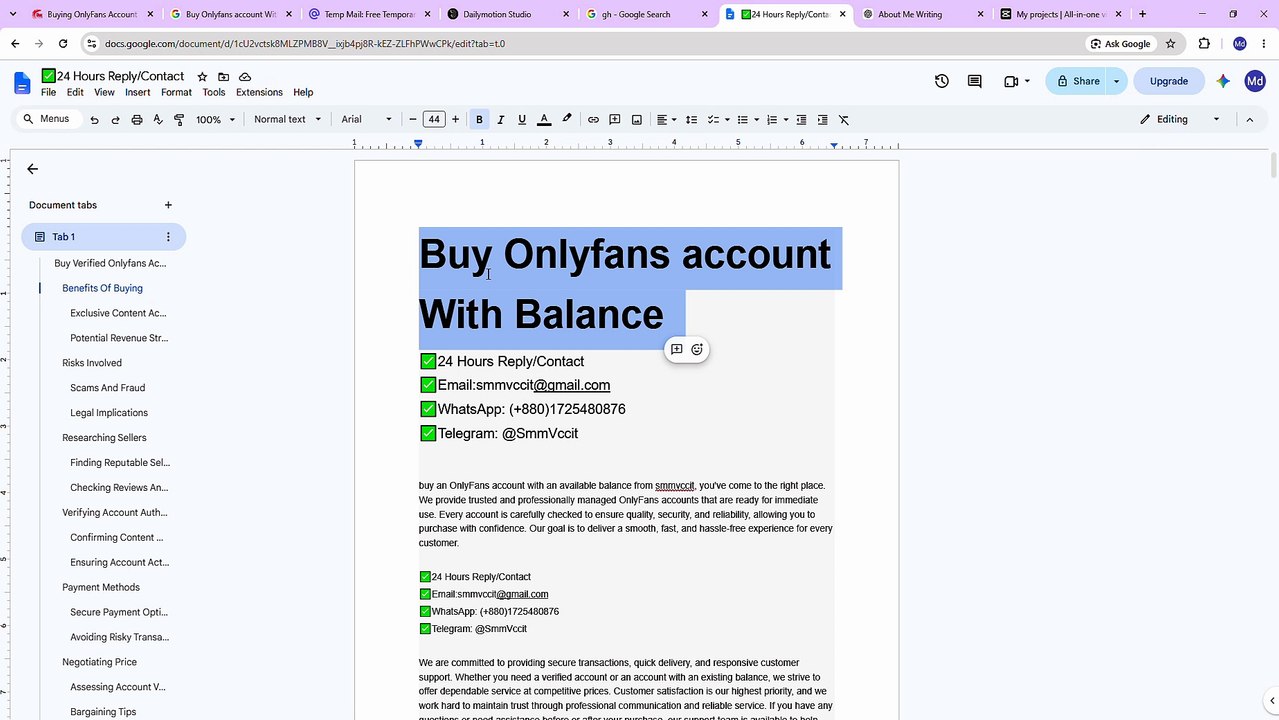Open version history clock icon

[x=942, y=81]
